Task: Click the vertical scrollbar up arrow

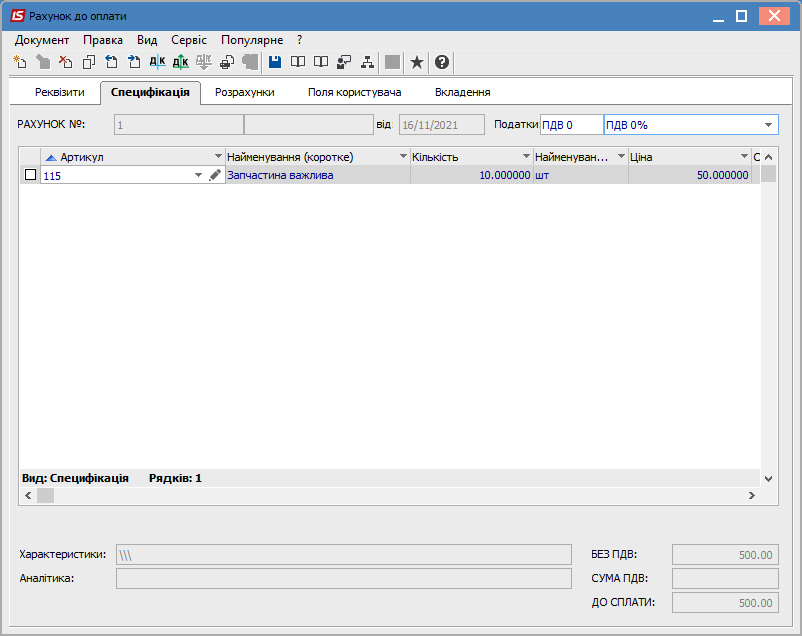Action: point(768,157)
